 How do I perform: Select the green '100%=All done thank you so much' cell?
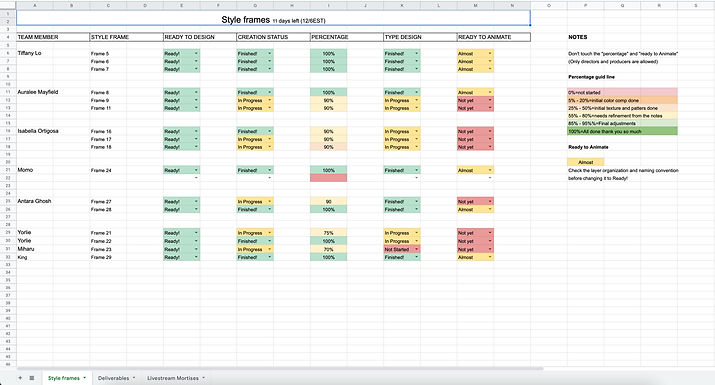coord(622,131)
